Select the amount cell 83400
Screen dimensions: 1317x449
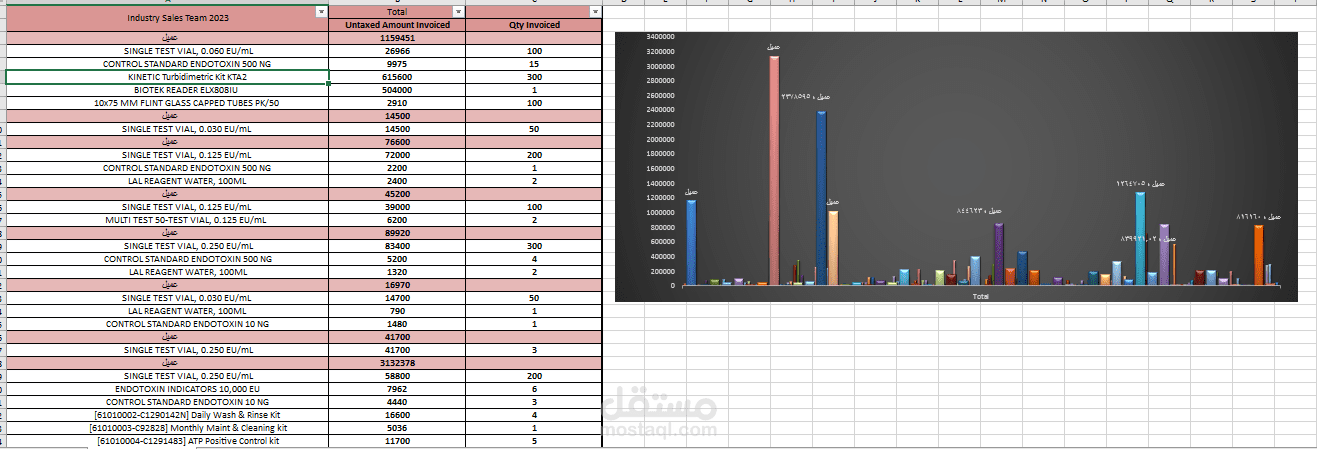(x=397, y=245)
